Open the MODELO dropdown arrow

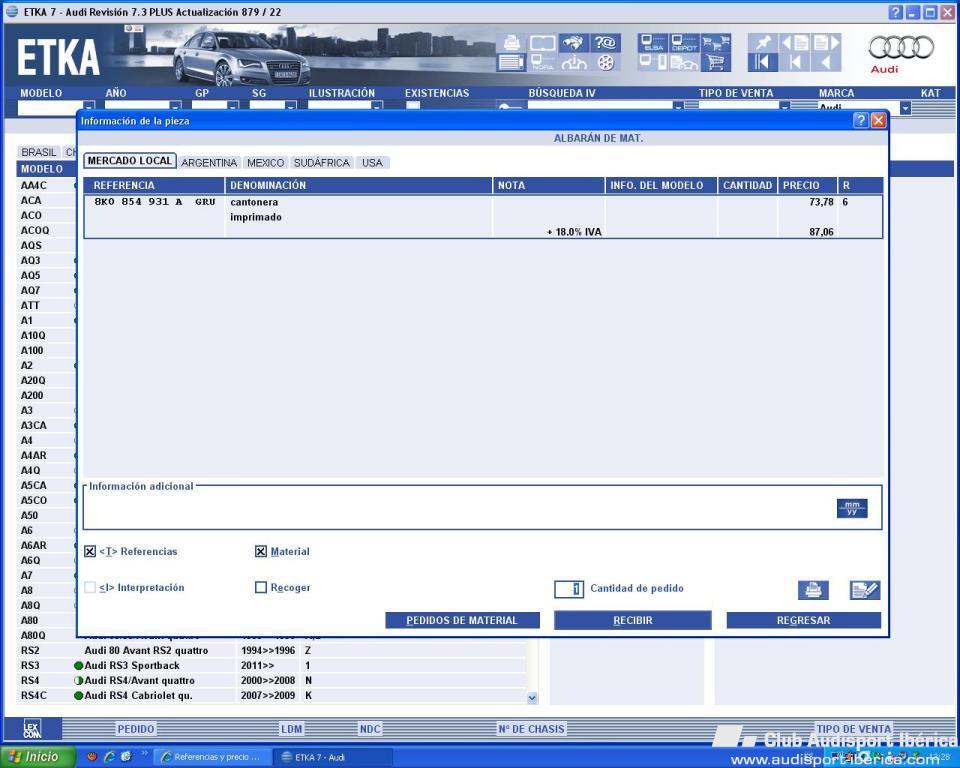coord(89,105)
